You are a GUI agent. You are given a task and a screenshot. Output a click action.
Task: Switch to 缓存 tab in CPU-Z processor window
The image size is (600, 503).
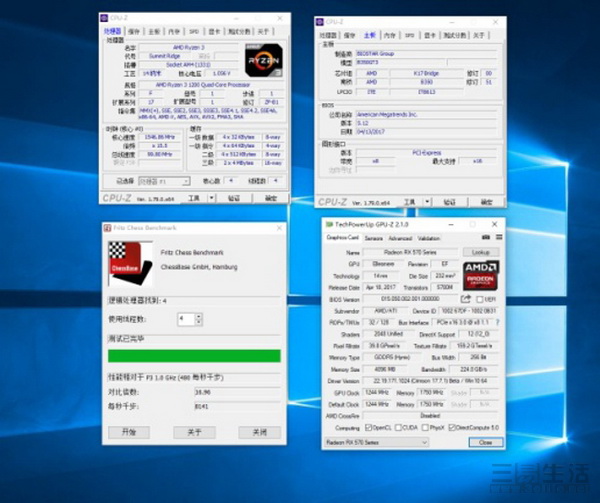click(134, 31)
